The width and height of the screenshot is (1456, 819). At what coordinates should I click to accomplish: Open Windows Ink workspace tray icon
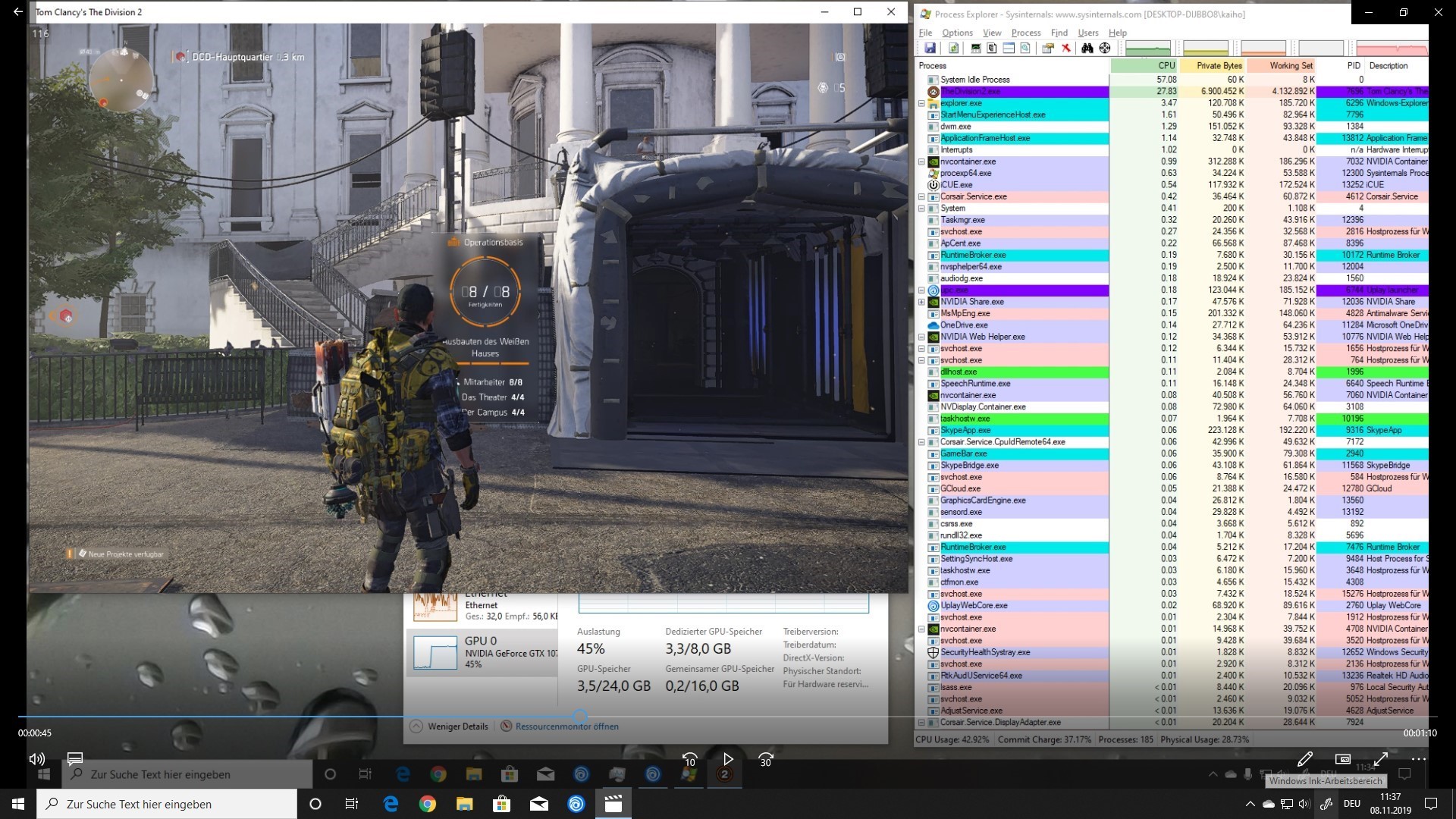coord(1326,804)
